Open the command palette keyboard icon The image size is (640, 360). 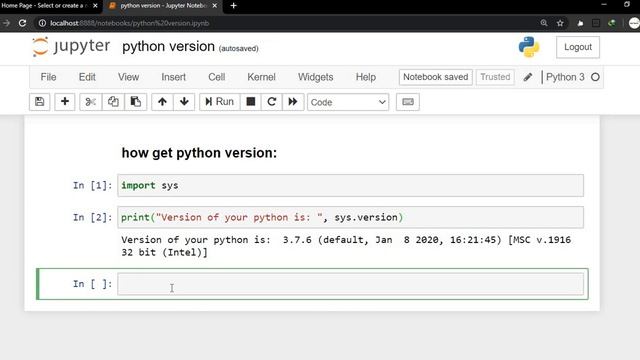click(x=408, y=102)
